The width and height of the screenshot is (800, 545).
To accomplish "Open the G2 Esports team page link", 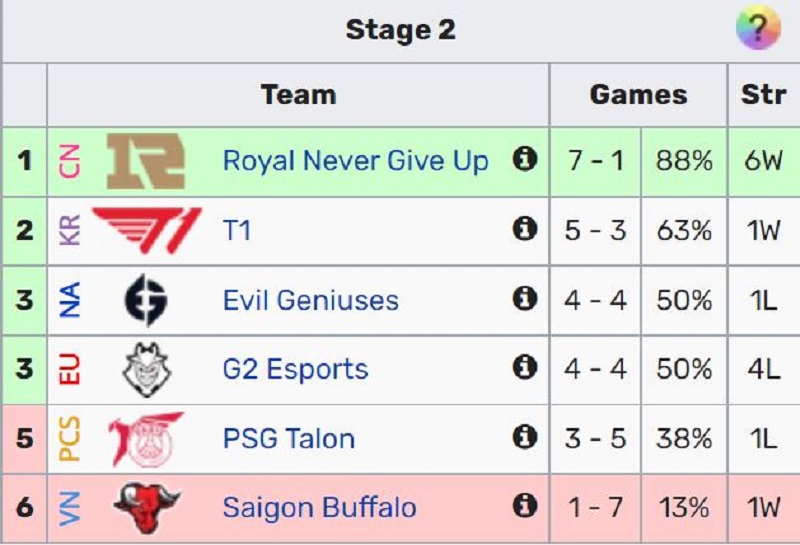I will coord(295,369).
